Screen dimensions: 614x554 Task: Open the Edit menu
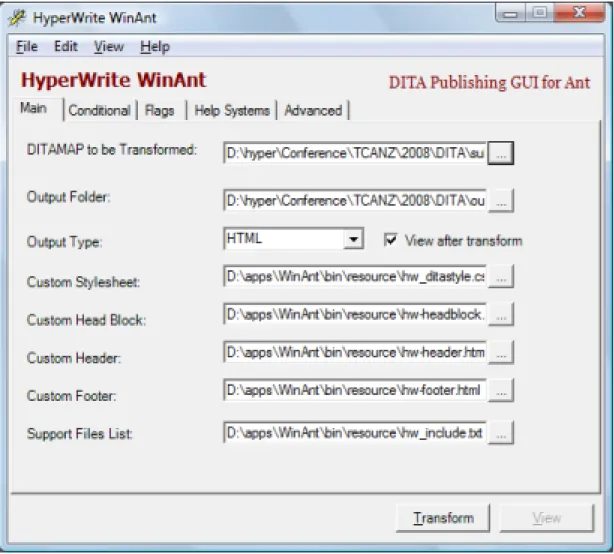pyautogui.click(x=65, y=47)
